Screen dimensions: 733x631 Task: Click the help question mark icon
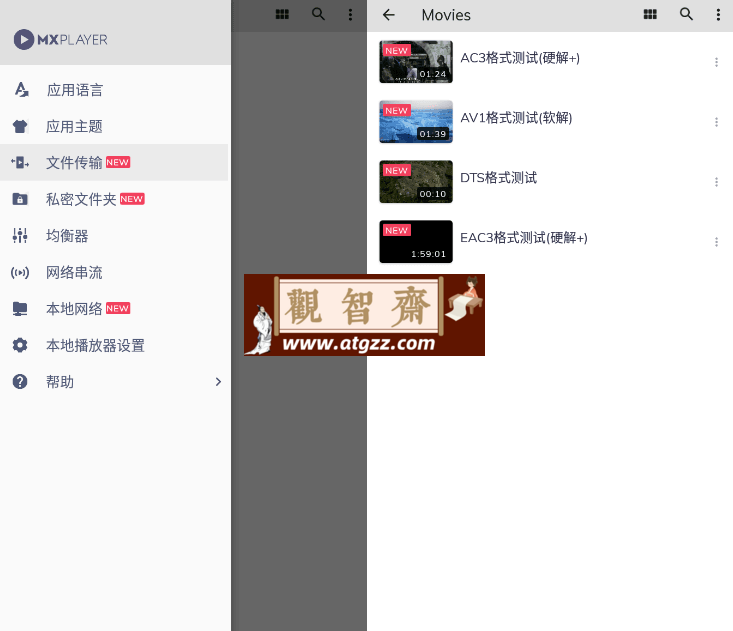(20, 382)
